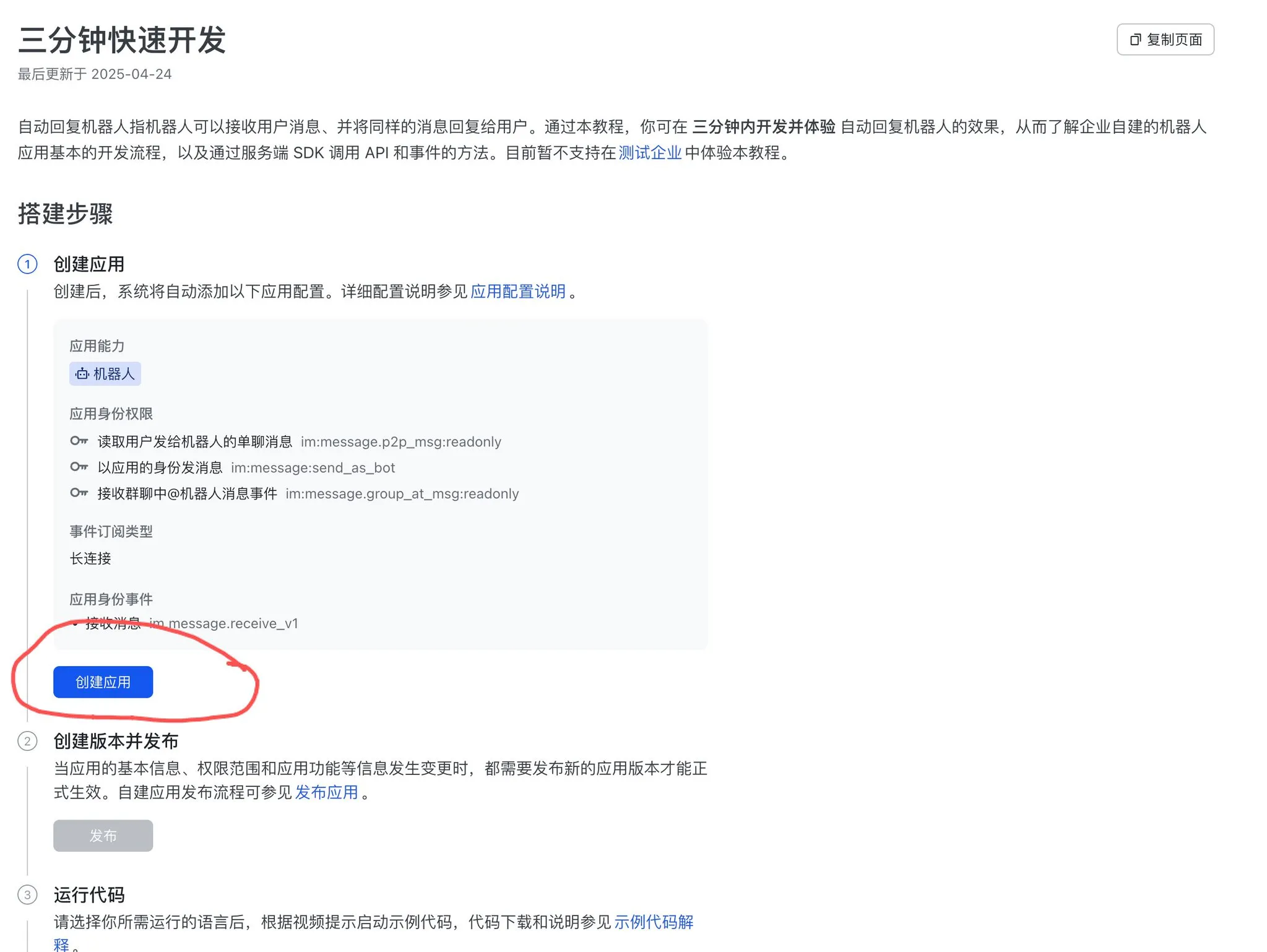1267x952 pixels.
Task: Click the grey 发布 button
Action: point(103,835)
